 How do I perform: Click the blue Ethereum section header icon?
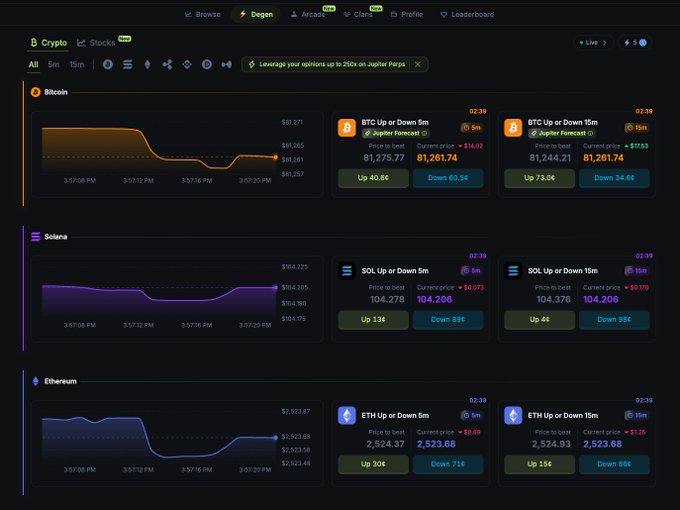36,381
